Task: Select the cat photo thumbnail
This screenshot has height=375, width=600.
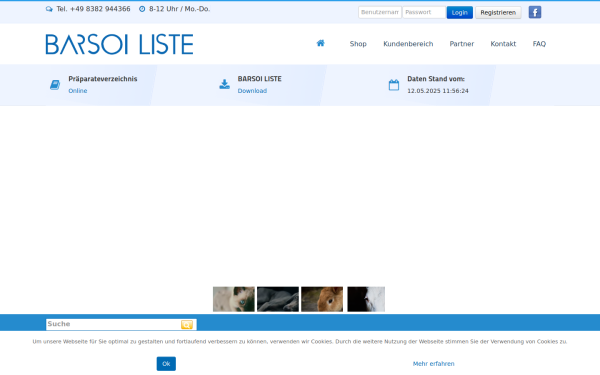Action: pyautogui.click(x=234, y=299)
